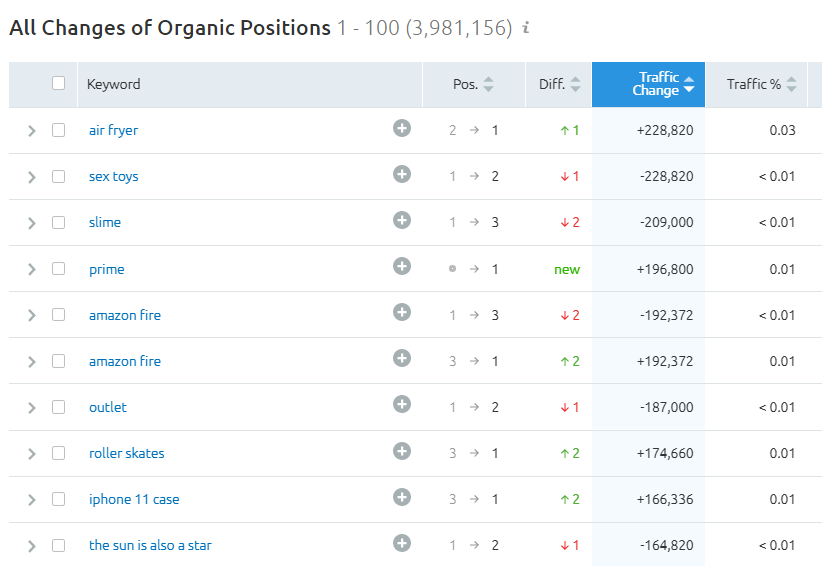Sort by Diff. column arrows

tap(575, 84)
